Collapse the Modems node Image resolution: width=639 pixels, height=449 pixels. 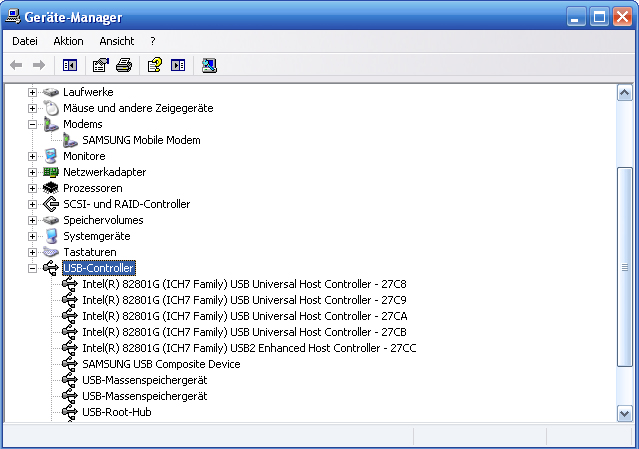(x=32, y=124)
